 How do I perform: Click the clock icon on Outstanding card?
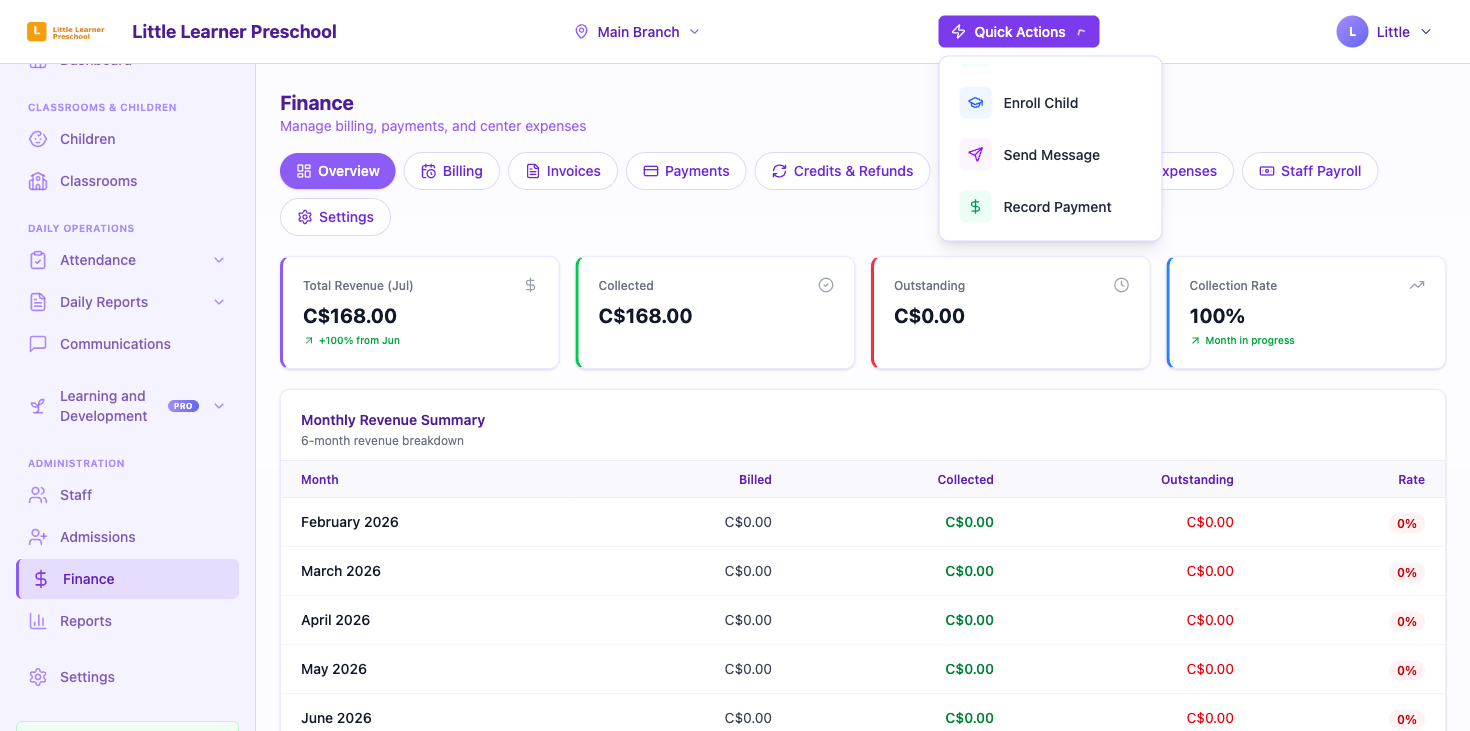tap(1121, 285)
